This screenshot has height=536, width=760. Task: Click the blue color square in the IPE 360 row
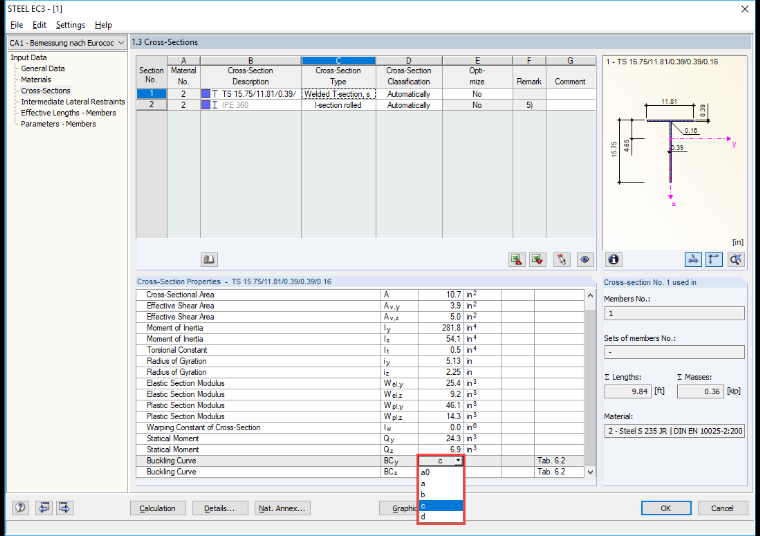tap(206, 105)
